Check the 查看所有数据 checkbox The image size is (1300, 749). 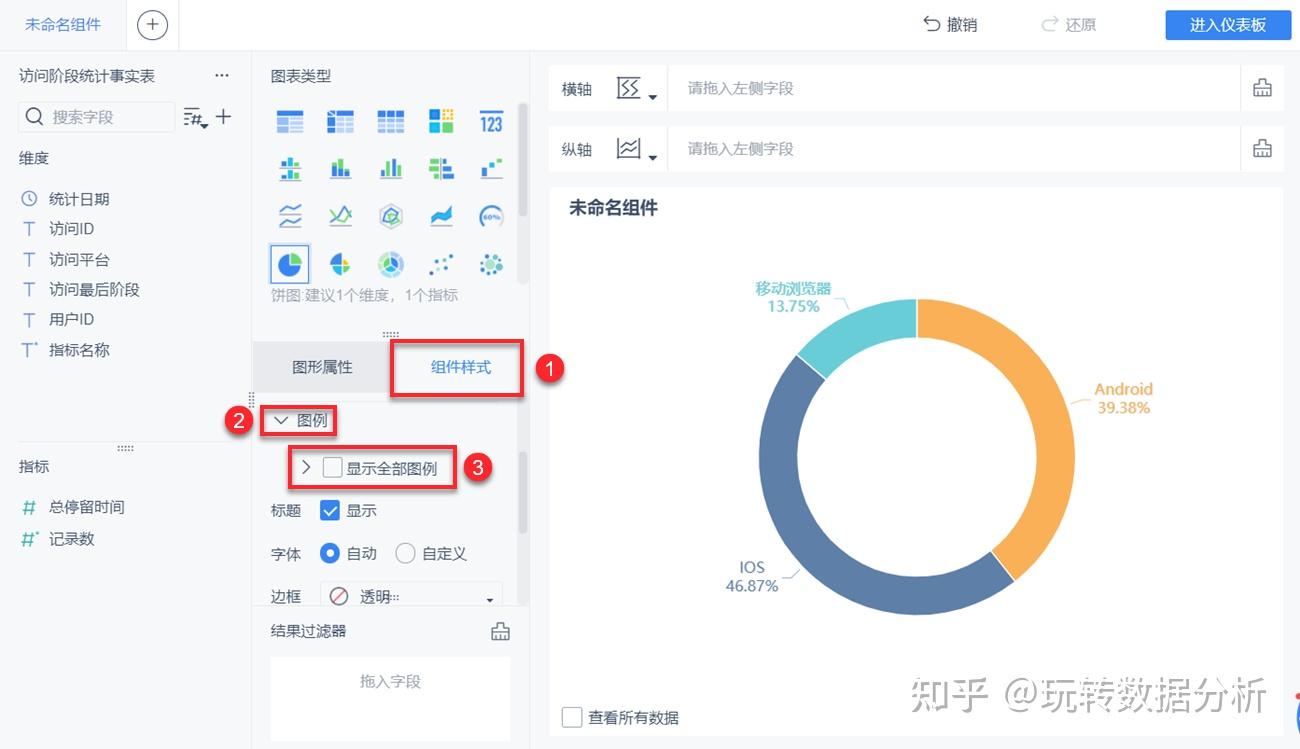(x=572, y=717)
